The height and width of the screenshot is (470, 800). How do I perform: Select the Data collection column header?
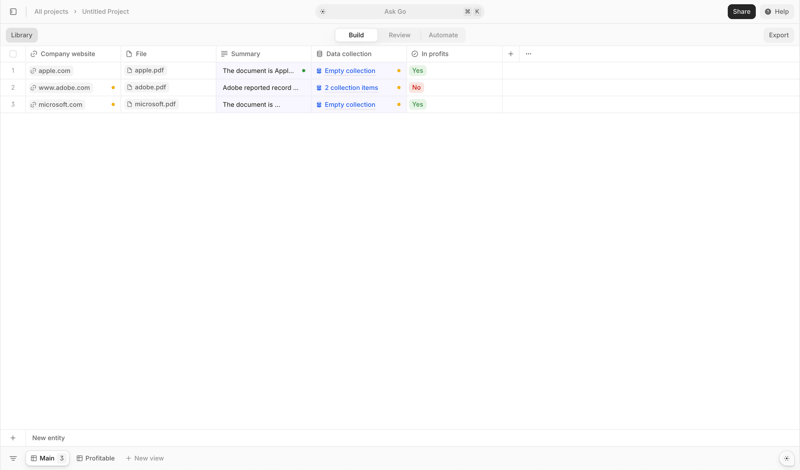pyautogui.click(x=359, y=54)
